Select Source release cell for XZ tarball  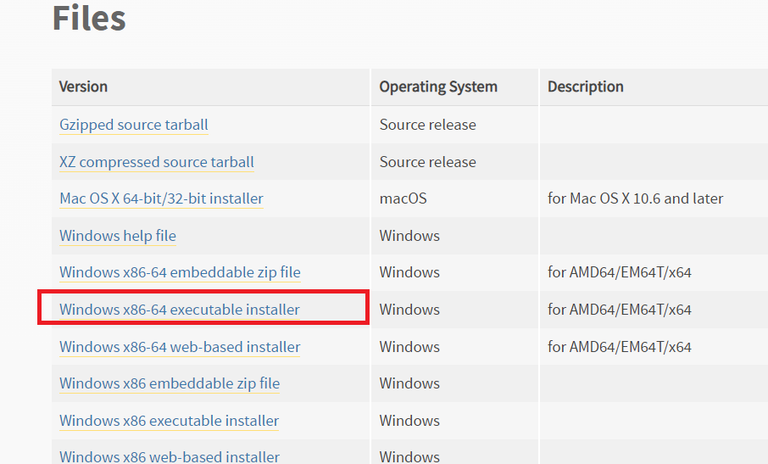point(428,162)
